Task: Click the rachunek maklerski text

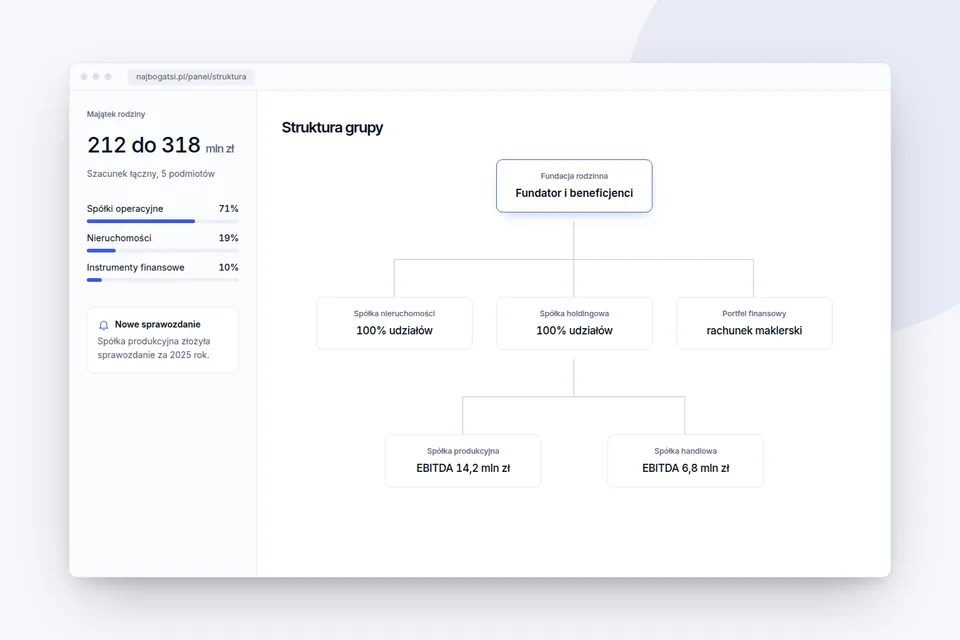Action: [x=754, y=331]
